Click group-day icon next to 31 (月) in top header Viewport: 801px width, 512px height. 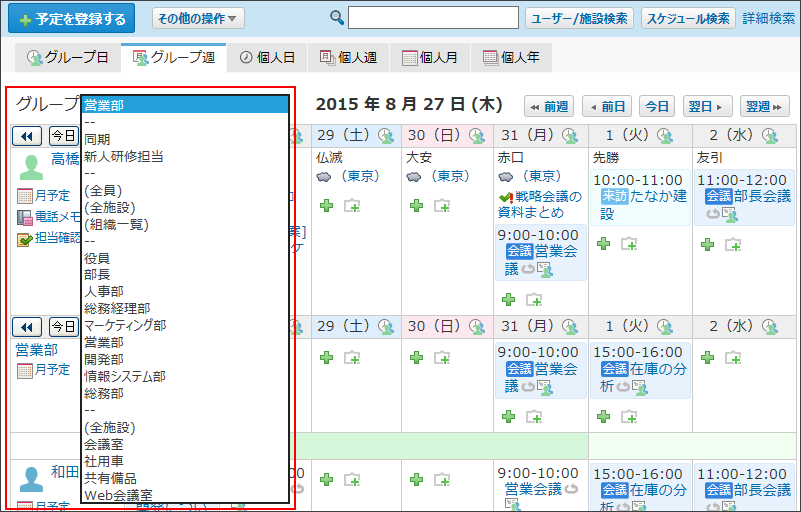pyautogui.click(x=570, y=136)
